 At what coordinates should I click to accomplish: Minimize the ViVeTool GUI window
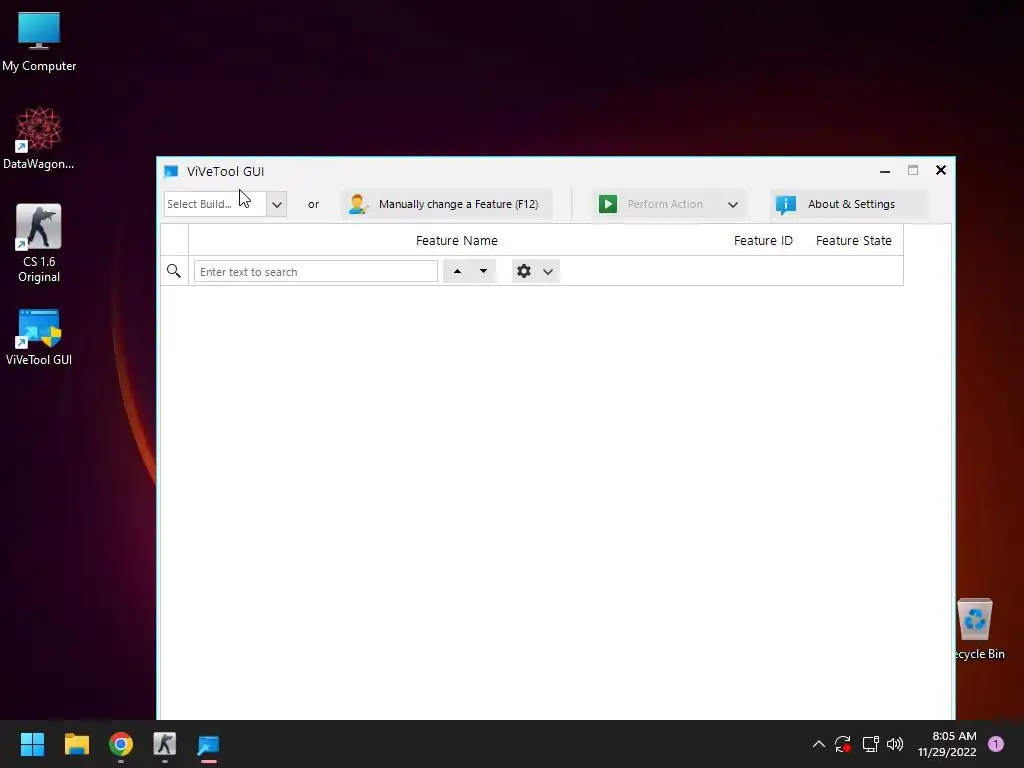point(885,171)
